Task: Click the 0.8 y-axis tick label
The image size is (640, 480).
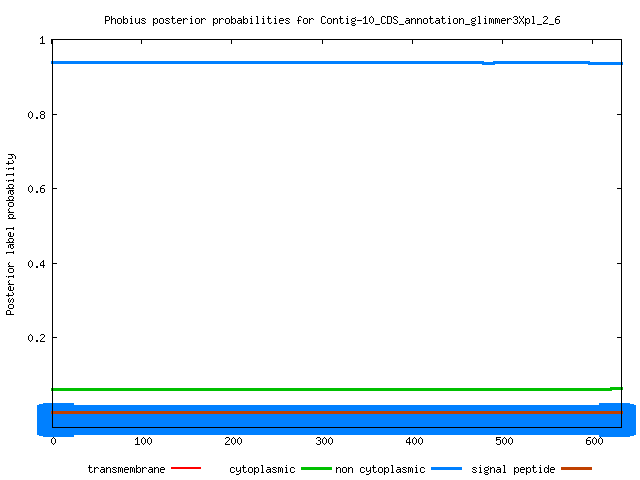Action: tap(36, 115)
